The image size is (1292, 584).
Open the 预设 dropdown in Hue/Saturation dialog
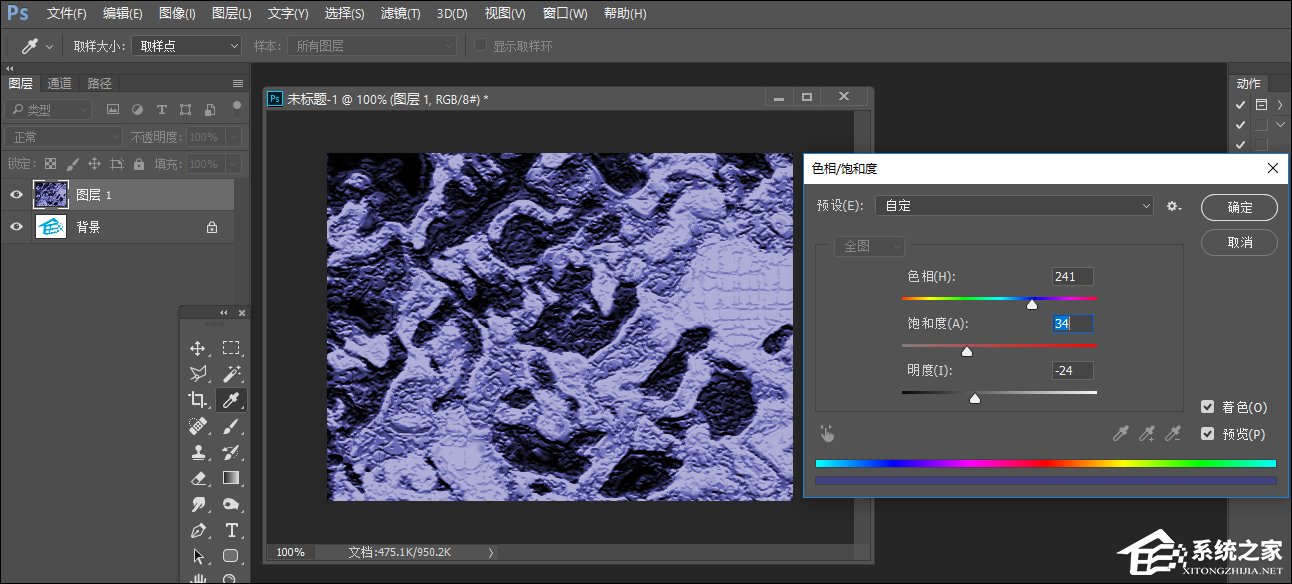1013,206
